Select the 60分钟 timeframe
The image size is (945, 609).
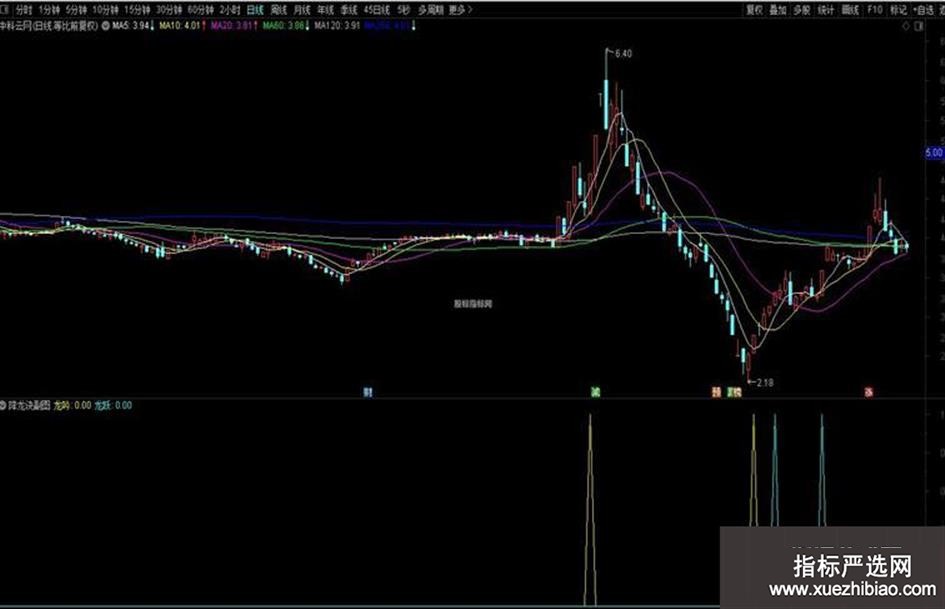coord(201,10)
